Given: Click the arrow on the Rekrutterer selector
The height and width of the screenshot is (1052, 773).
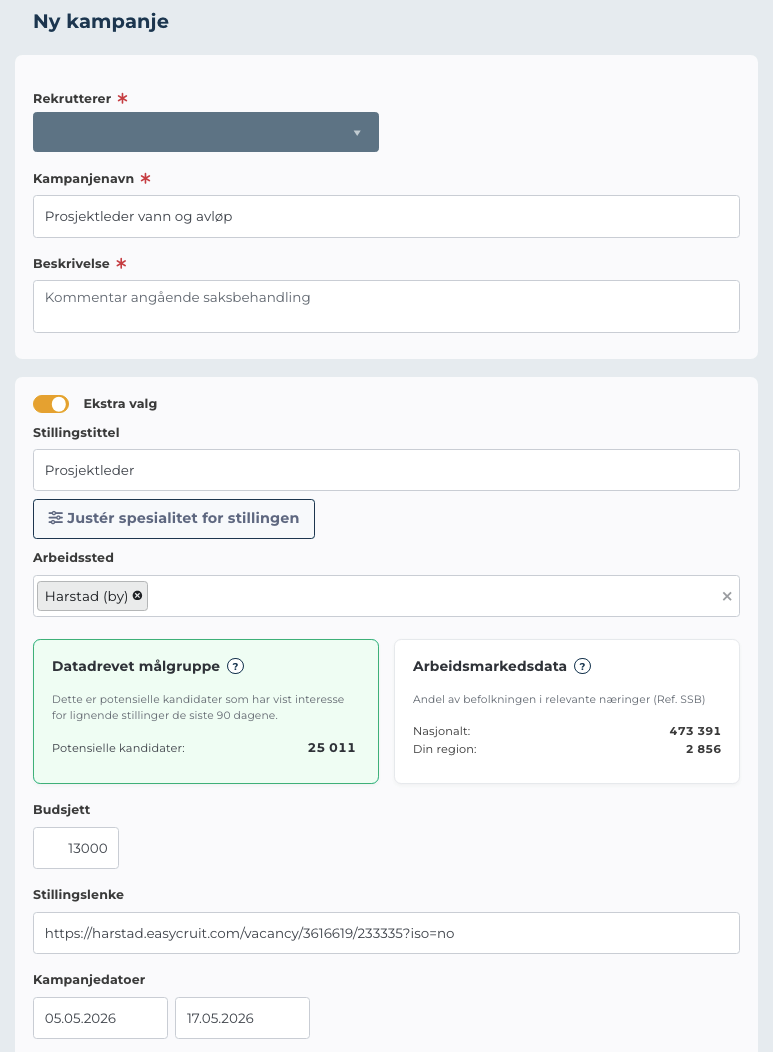Looking at the screenshot, I should click(x=357, y=132).
